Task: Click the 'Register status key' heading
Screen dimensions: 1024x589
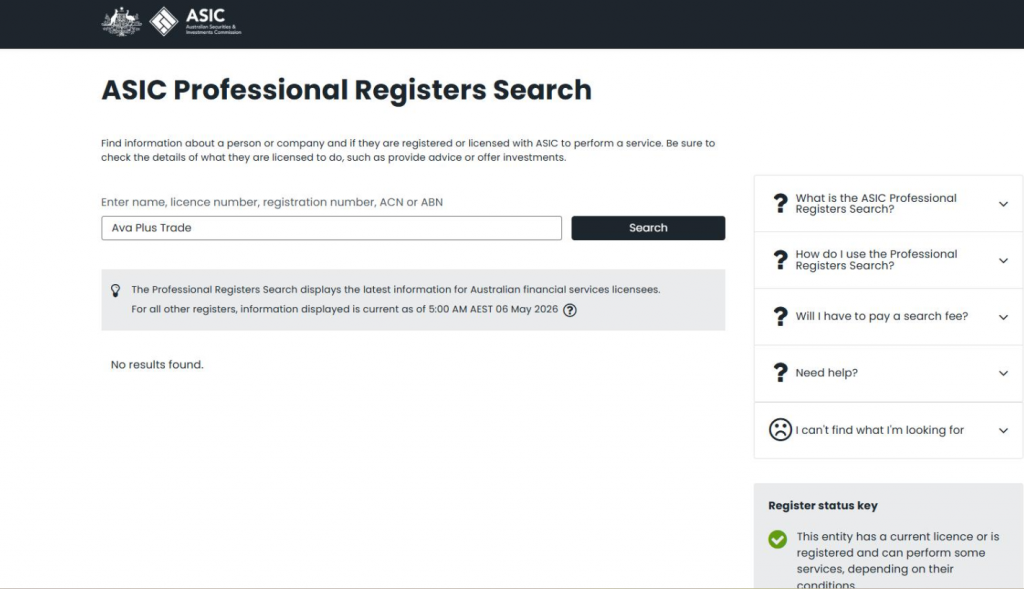Action: click(x=822, y=505)
